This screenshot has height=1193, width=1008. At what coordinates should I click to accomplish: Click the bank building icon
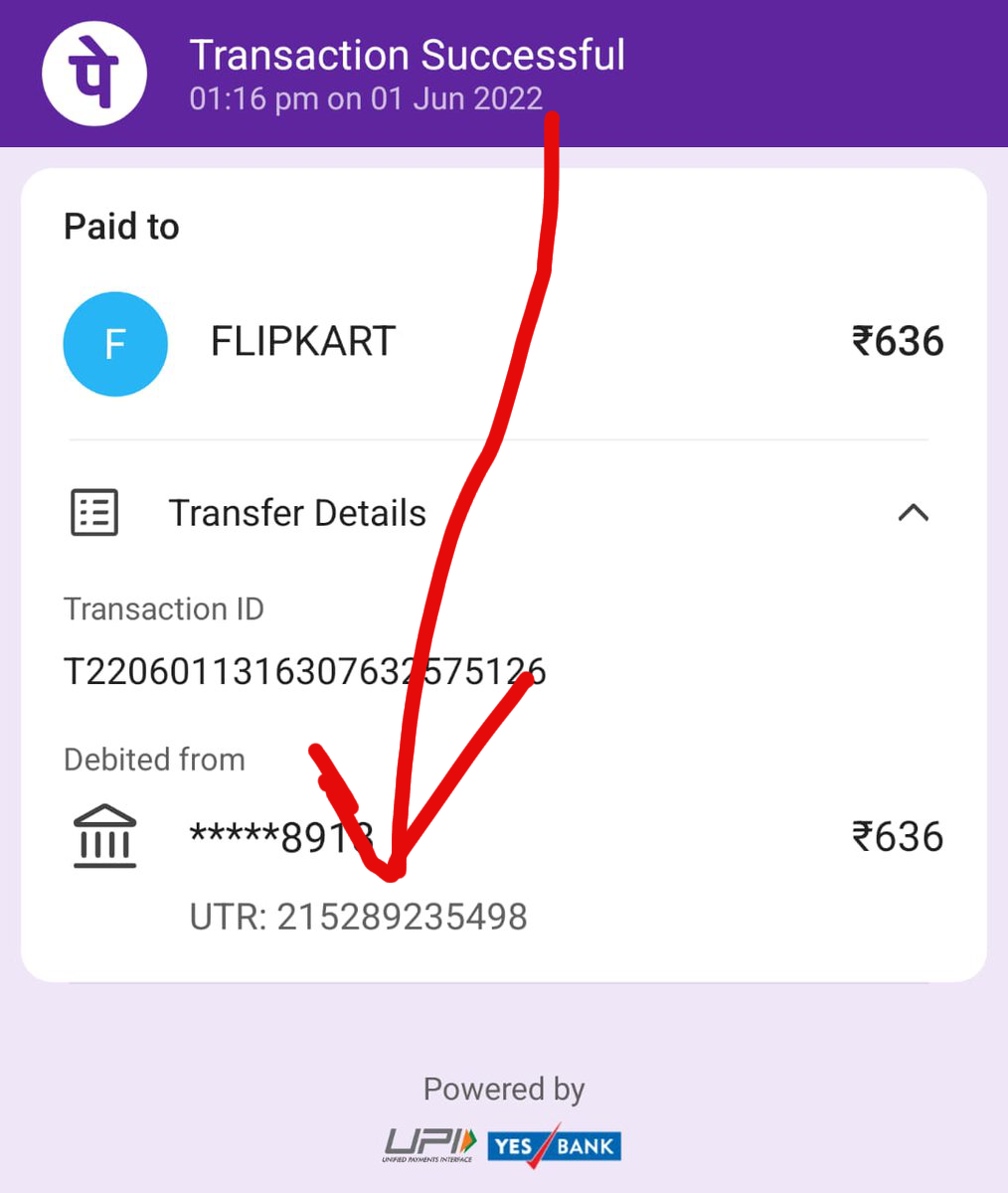pyautogui.click(x=105, y=836)
